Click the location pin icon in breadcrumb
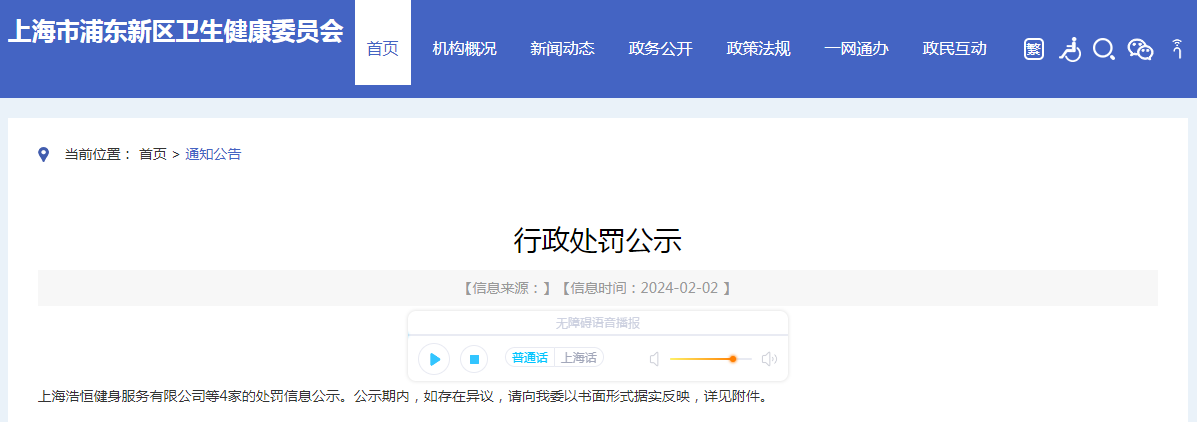Viewport: 1197px width, 422px height. point(43,154)
